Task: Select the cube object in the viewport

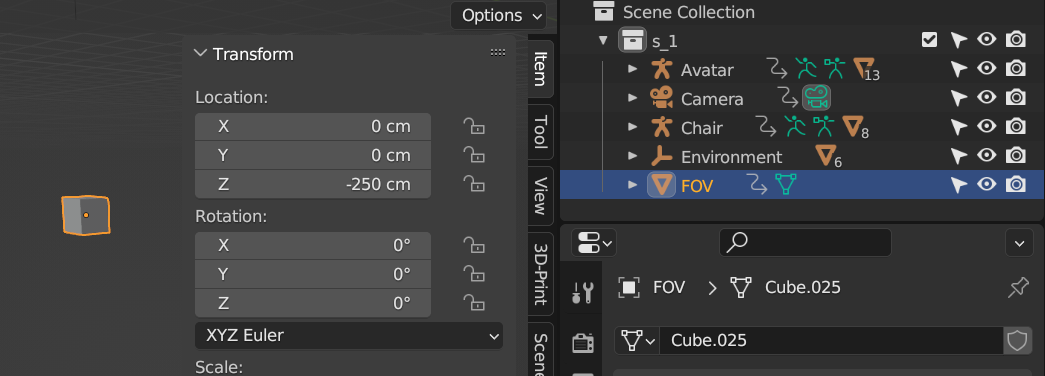Action: [x=86, y=215]
